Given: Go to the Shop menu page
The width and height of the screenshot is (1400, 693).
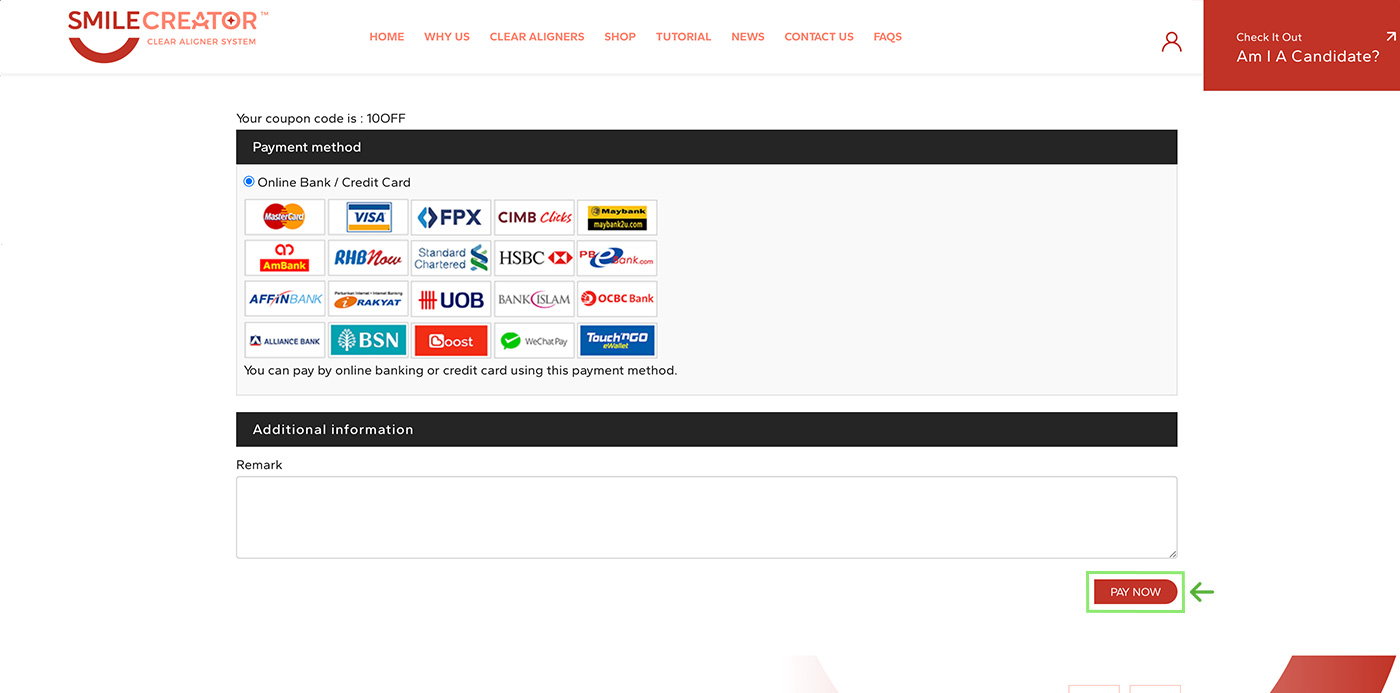Looking at the screenshot, I should (x=620, y=37).
